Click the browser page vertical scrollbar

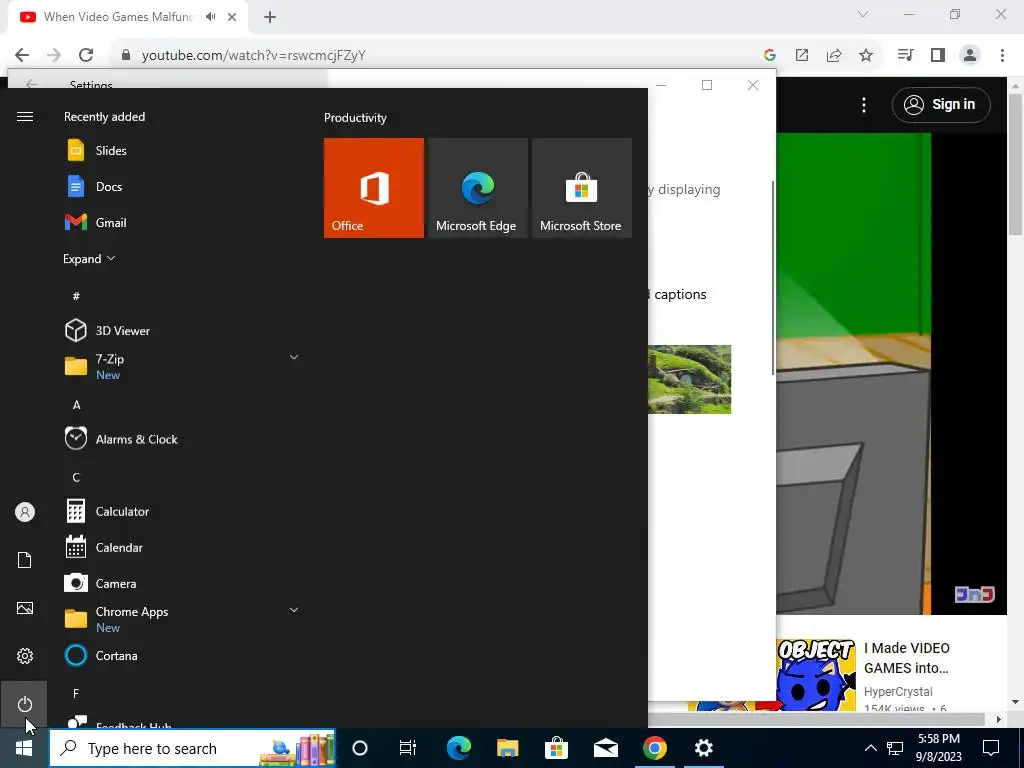pos(1015,165)
